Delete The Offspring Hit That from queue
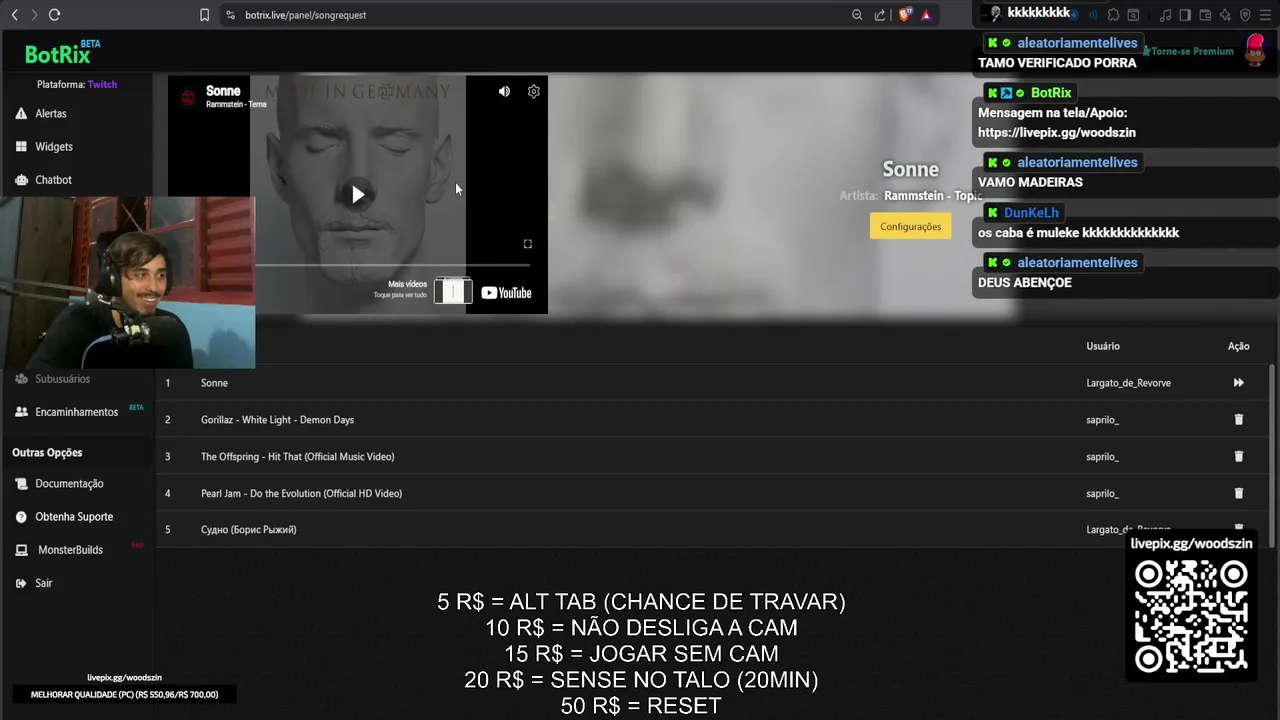Image resolution: width=1280 pixels, height=720 pixels. pyautogui.click(x=1238, y=457)
